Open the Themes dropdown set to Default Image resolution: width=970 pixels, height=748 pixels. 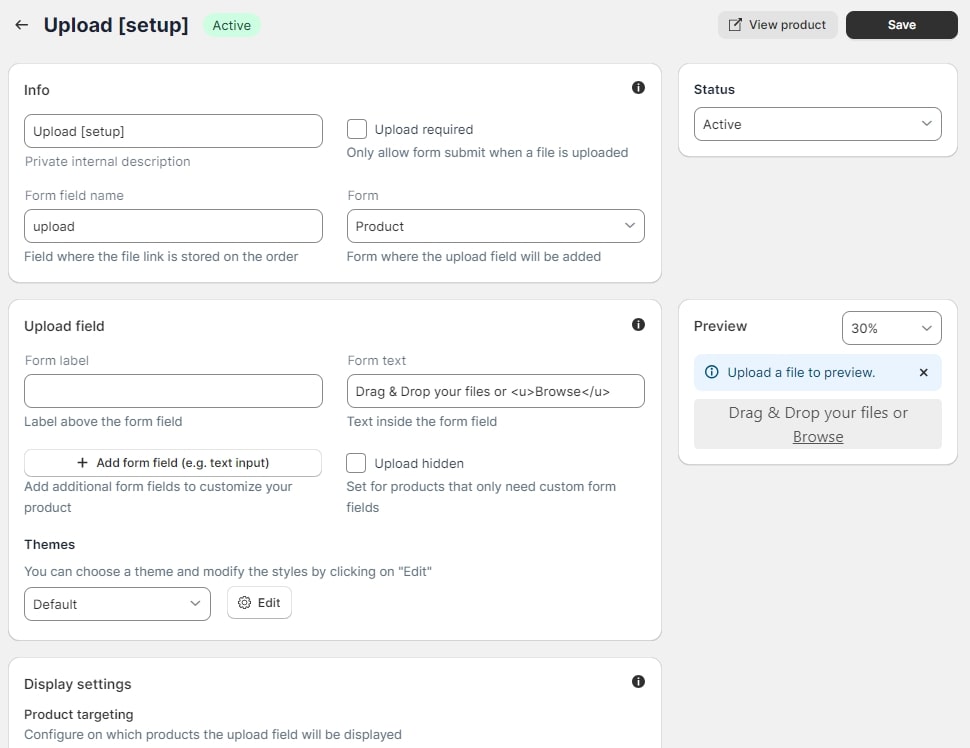(x=117, y=604)
